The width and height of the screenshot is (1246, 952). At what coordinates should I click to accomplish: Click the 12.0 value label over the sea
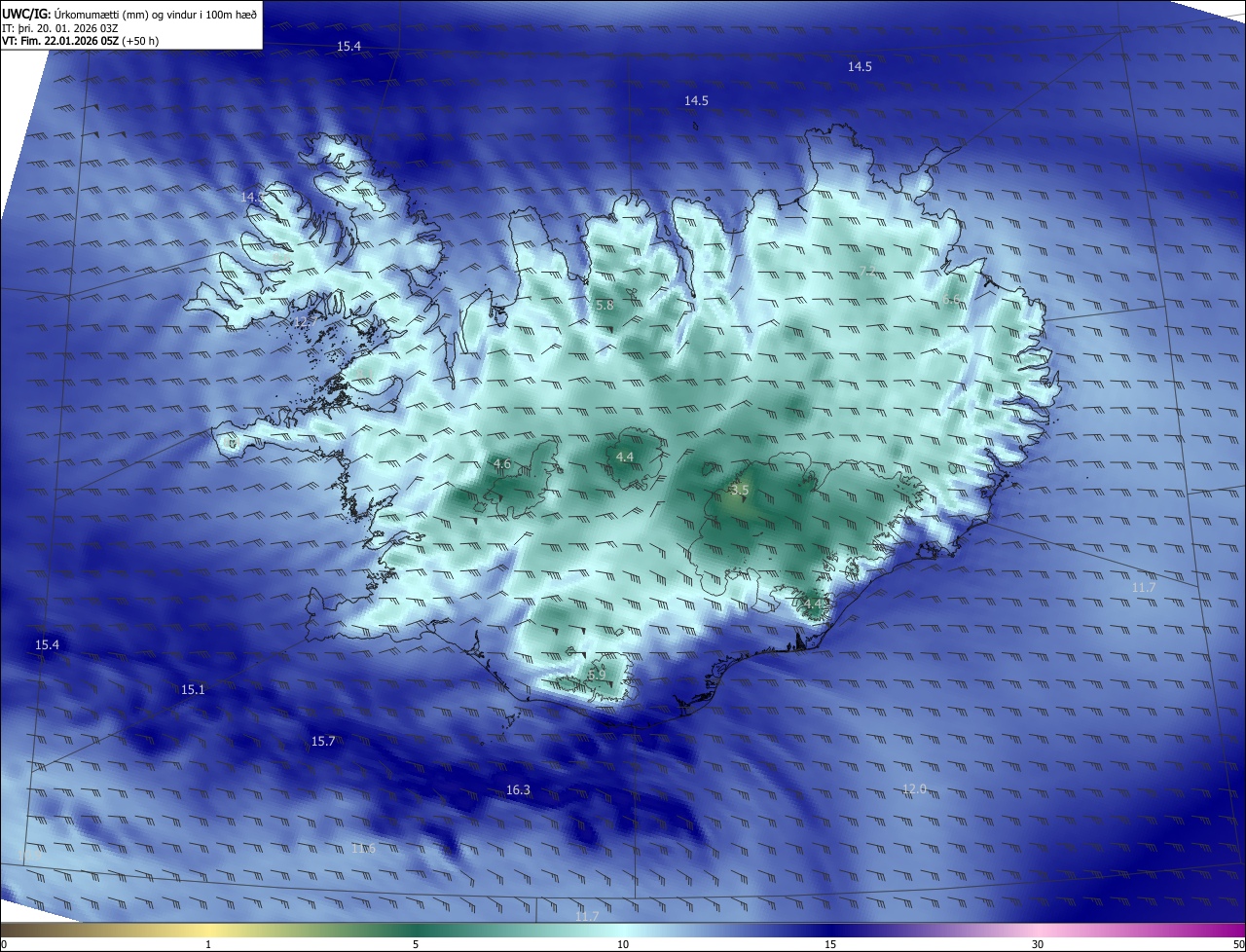coord(914,788)
